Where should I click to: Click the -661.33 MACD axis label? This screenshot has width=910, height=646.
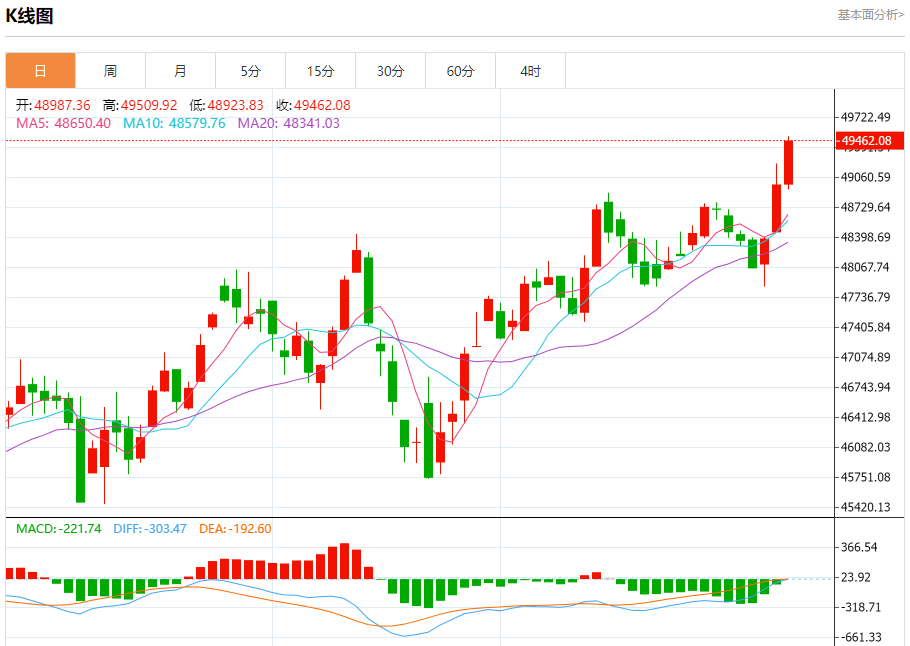861,637
